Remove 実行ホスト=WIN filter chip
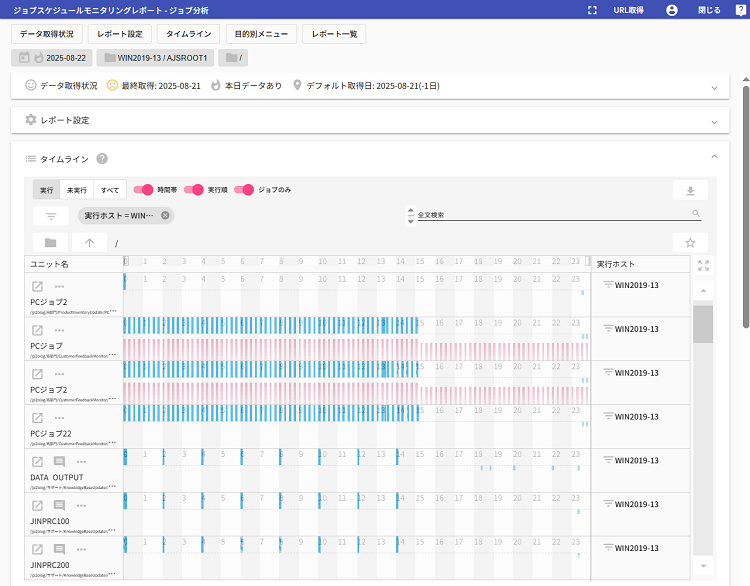Viewport: 750px width, 586px height. point(165,215)
